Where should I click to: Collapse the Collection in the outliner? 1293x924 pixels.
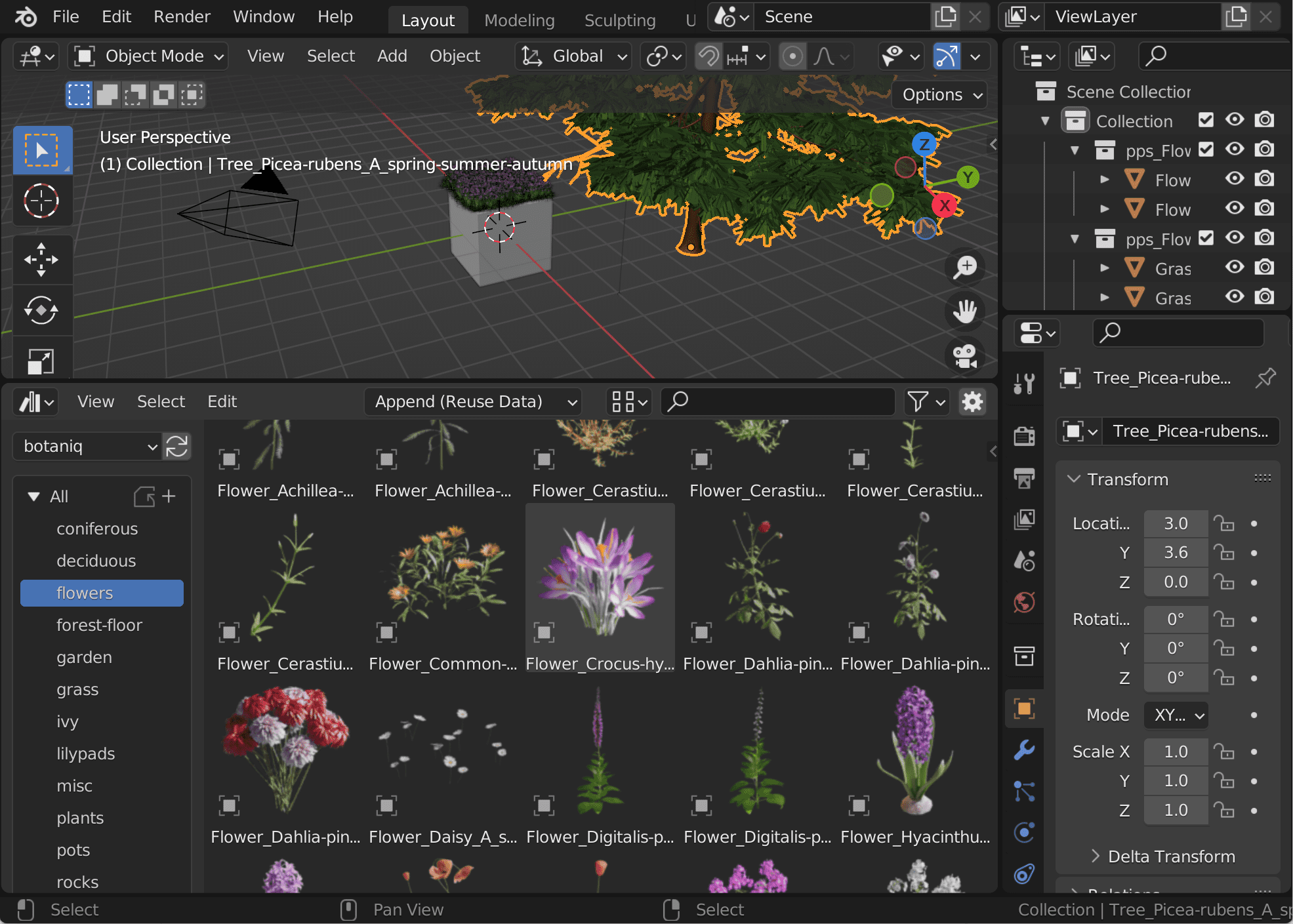pyautogui.click(x=1044, y=120)
